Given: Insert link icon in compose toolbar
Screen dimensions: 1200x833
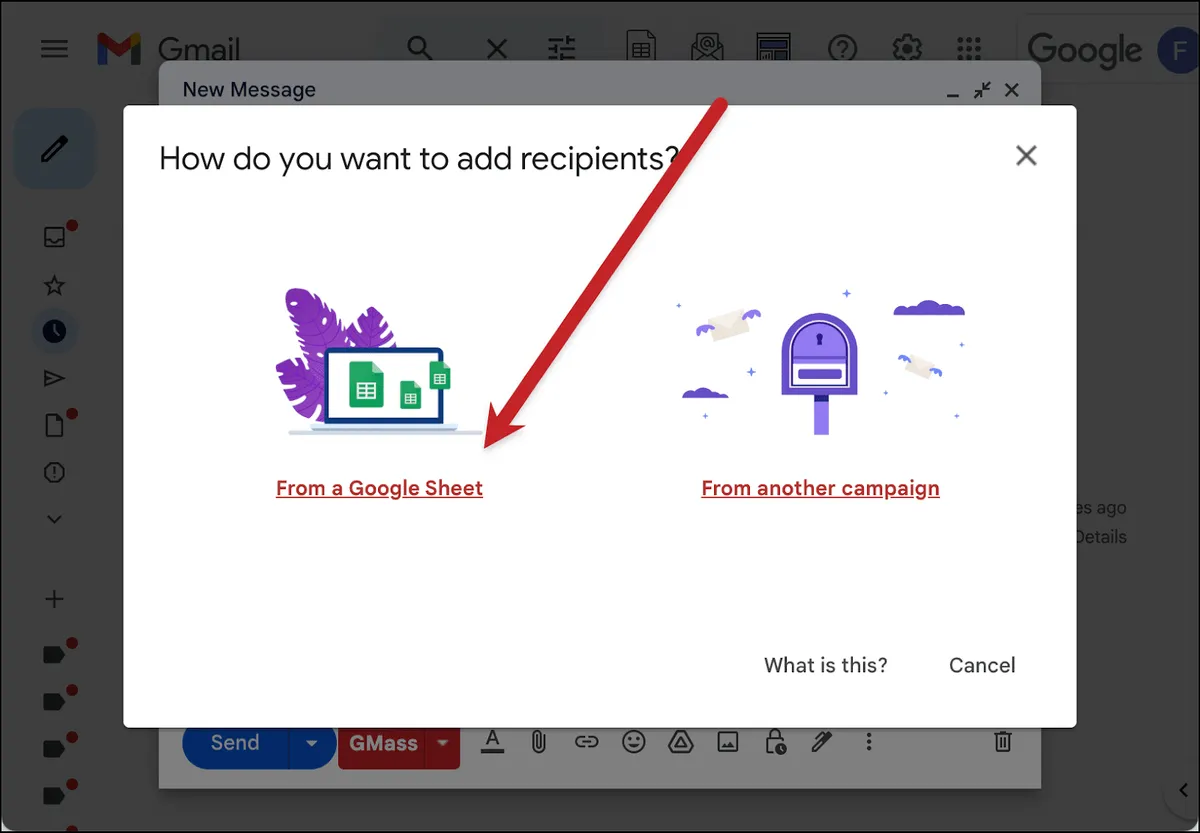Looking at the screenshot, I should pos(586,742).
